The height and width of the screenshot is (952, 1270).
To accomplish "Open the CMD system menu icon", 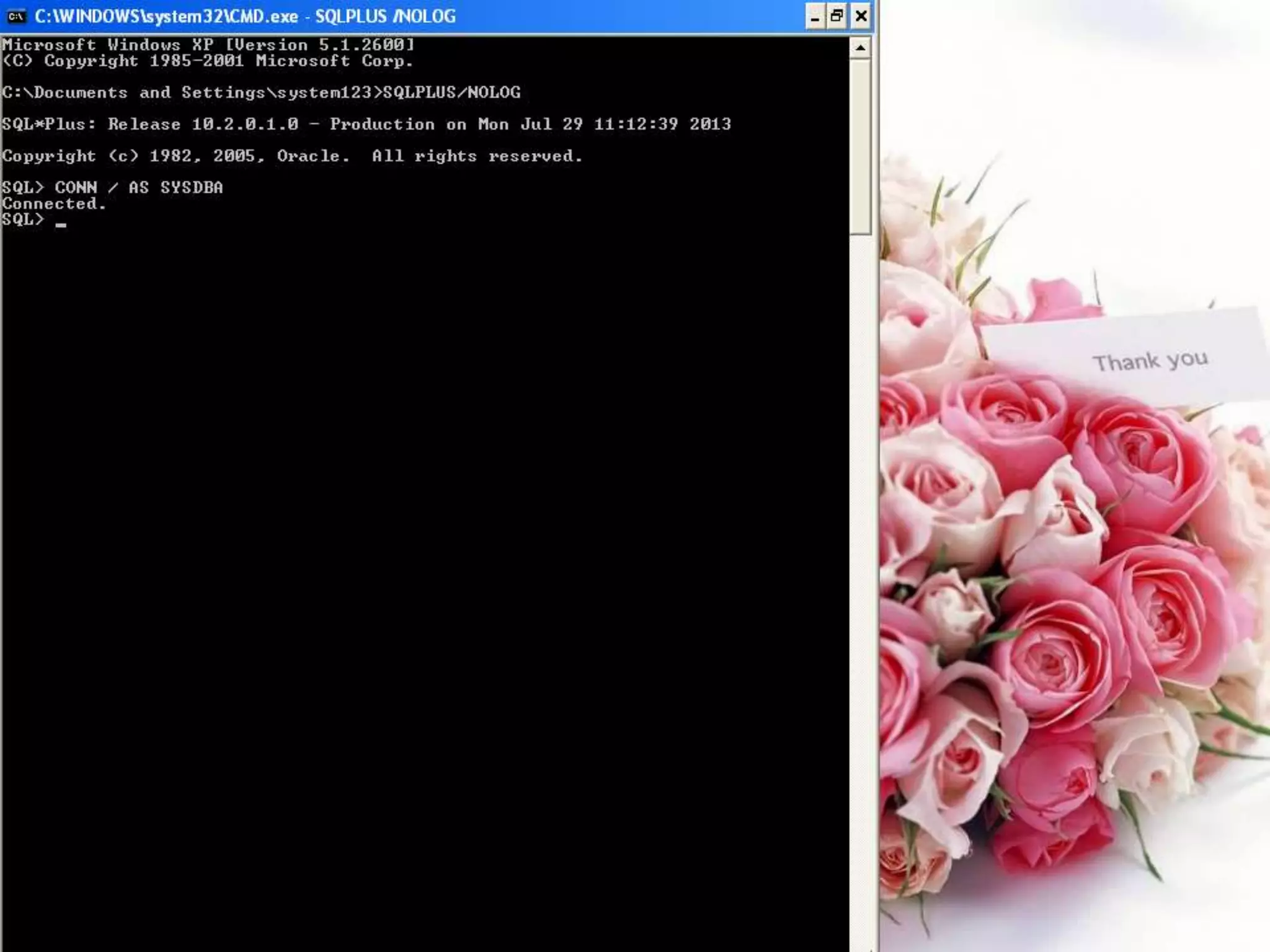I will (16, 16).
